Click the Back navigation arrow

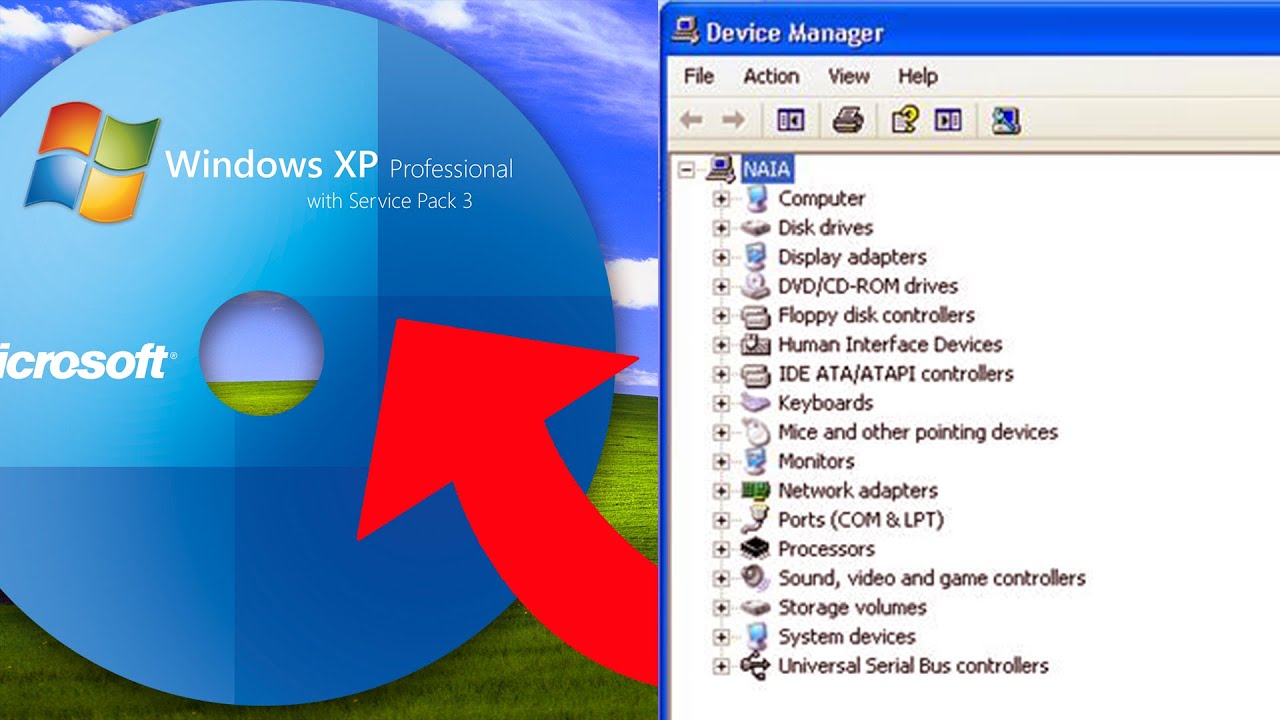click(692, 119)
